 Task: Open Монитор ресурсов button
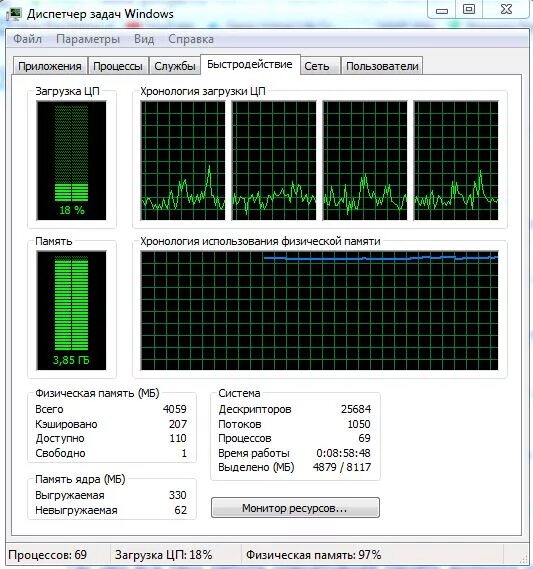(295, 508)
